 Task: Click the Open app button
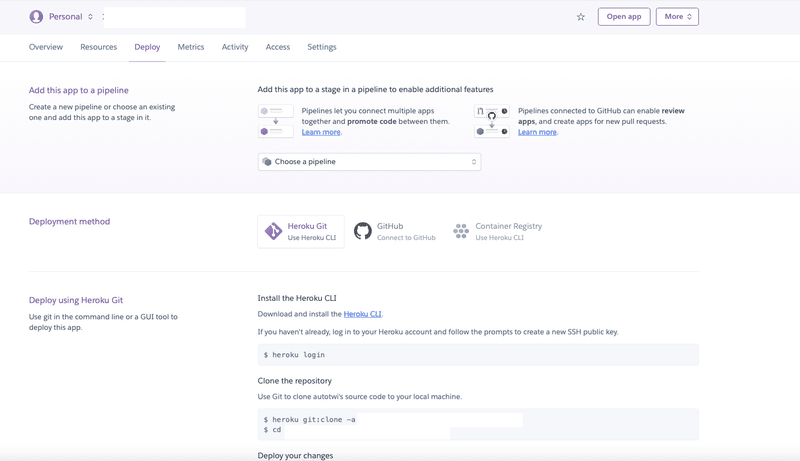click(x=624, y=17)
